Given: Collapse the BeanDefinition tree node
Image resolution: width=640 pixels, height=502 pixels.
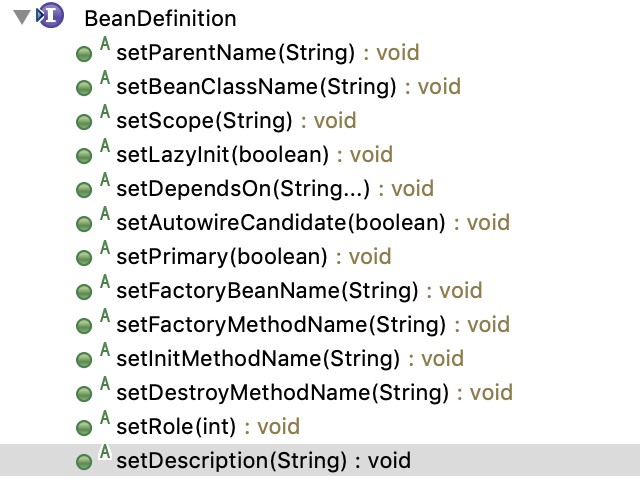Looking at the screenshot, I should 22,17.
